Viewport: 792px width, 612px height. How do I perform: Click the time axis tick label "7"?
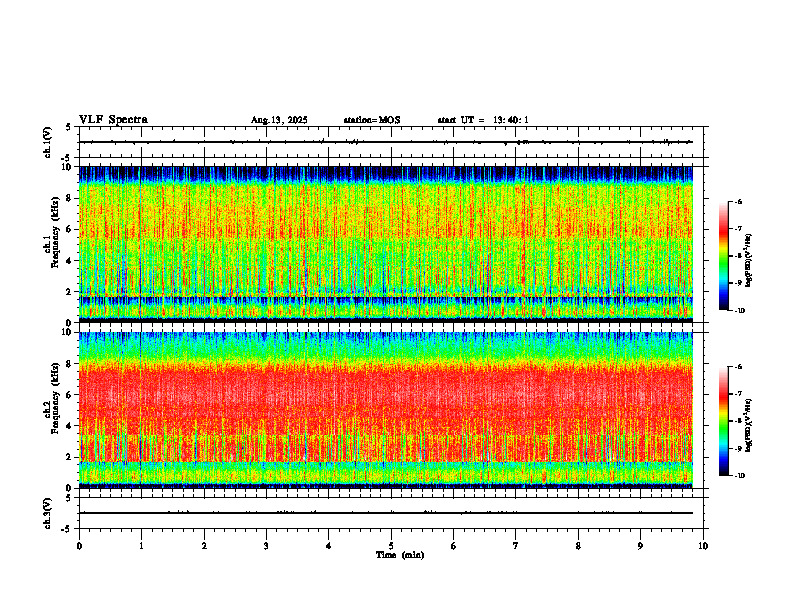pyautogui.click(x=516, y=546)
